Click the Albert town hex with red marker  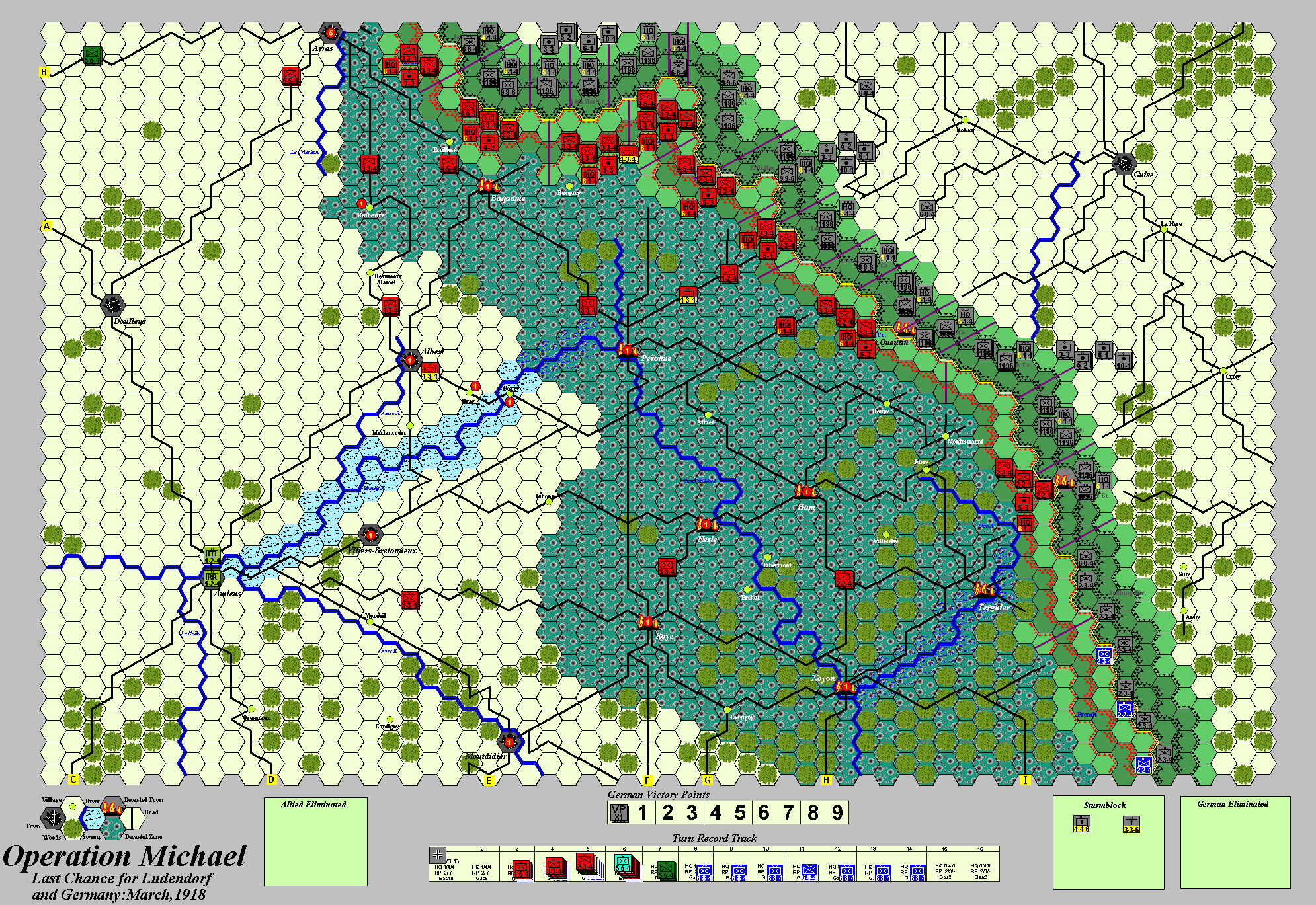click(x=410, y=360)
